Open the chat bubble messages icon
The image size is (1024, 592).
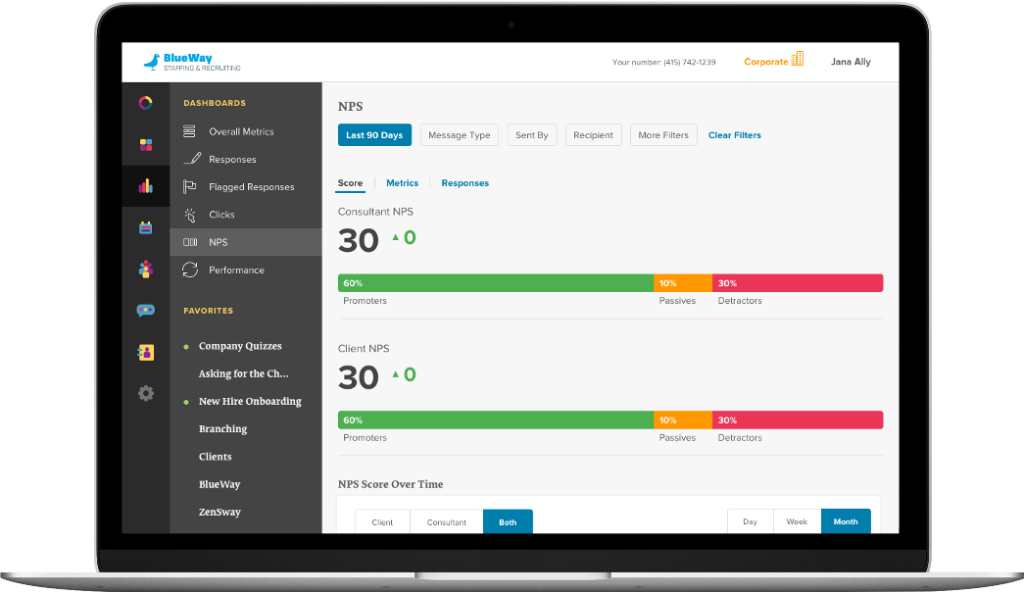coord(146,310)
